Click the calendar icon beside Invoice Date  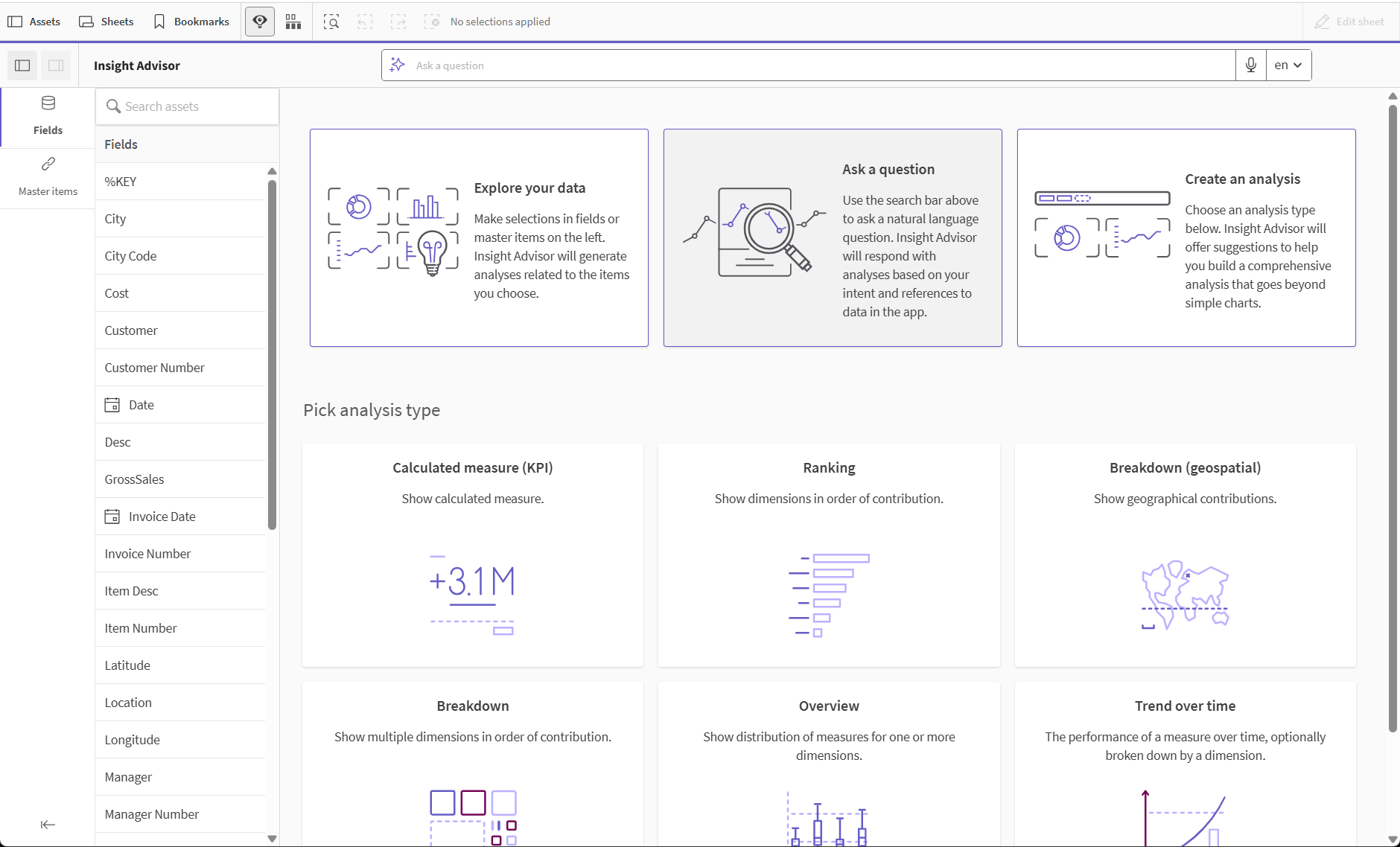point(112,516)
